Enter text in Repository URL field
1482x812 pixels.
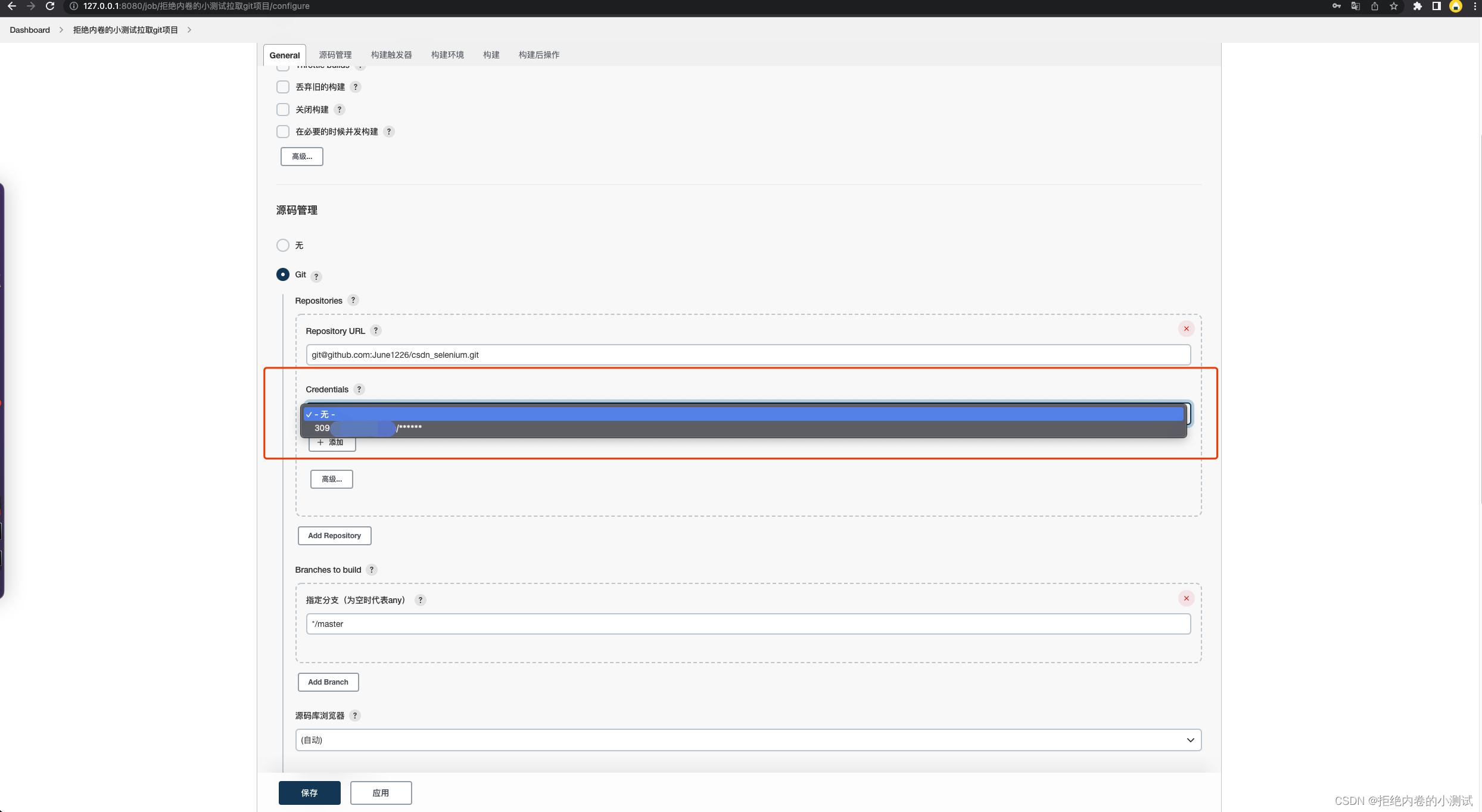[x=748, y=354]
